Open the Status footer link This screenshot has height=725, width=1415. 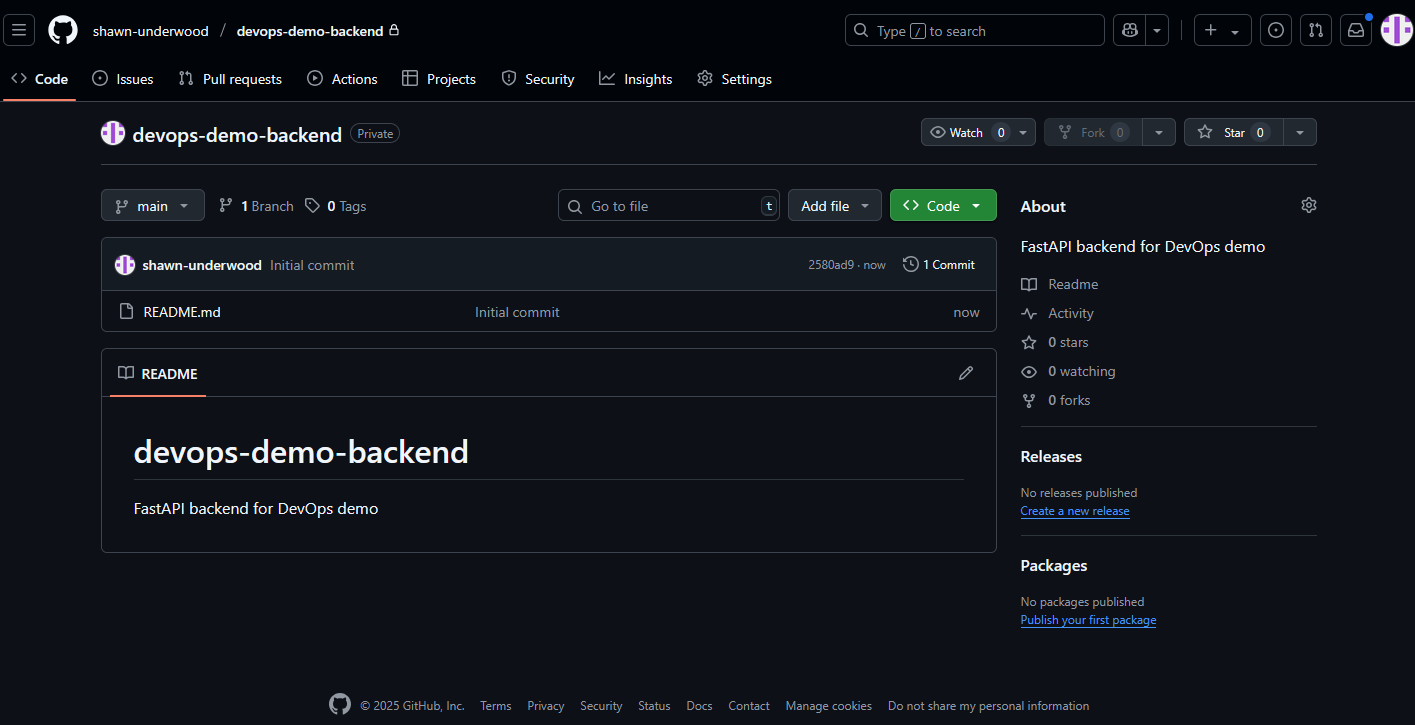[654, 706]
